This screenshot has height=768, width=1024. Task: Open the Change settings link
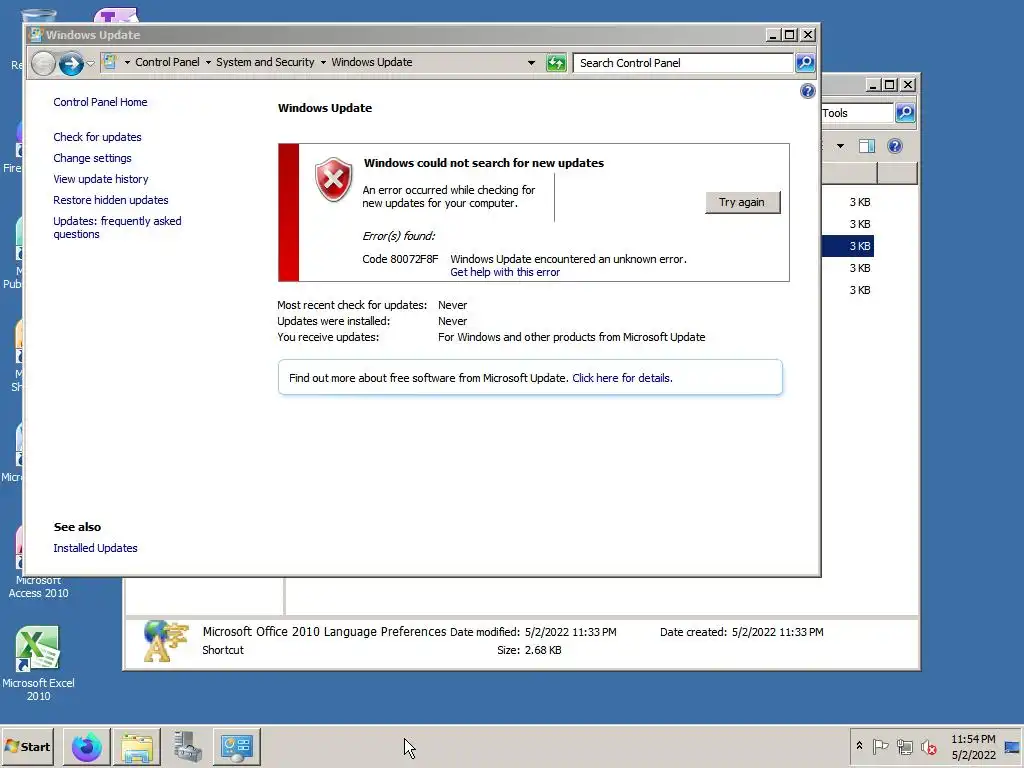pos(92,158)
